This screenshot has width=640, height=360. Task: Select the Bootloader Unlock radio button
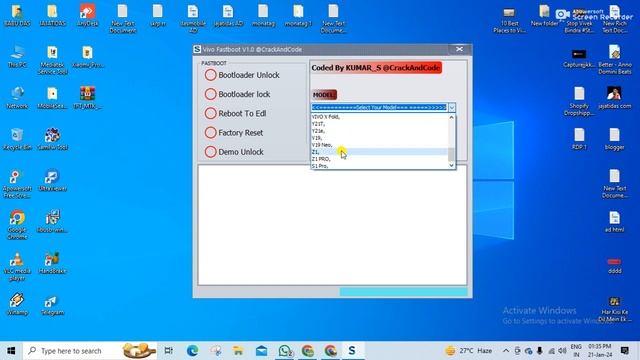(x=211, y=75)
